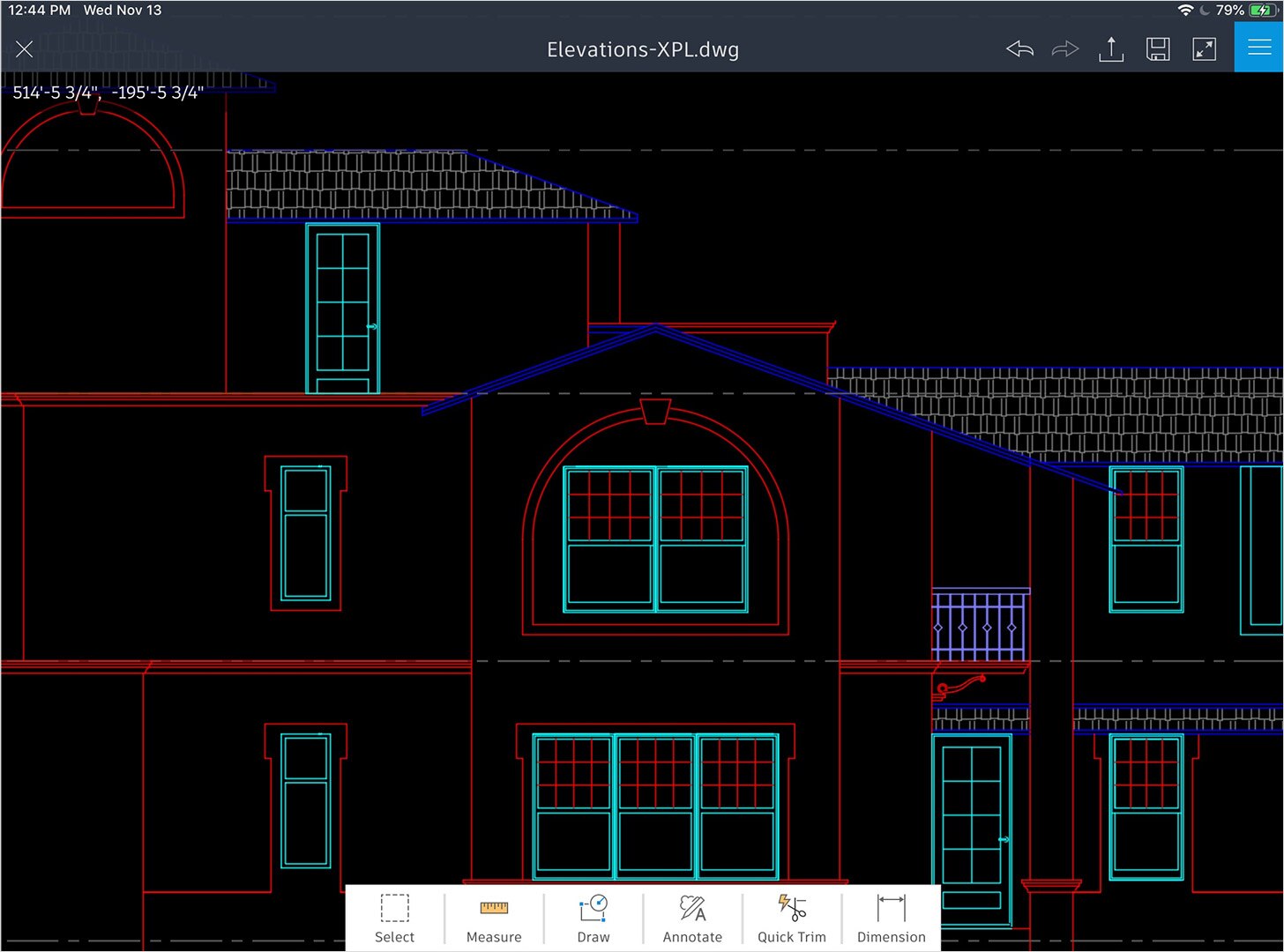Tap the redo arrow icon
The width and height of the screenshot is (1284, 952).
click(x=1065, y=49)
